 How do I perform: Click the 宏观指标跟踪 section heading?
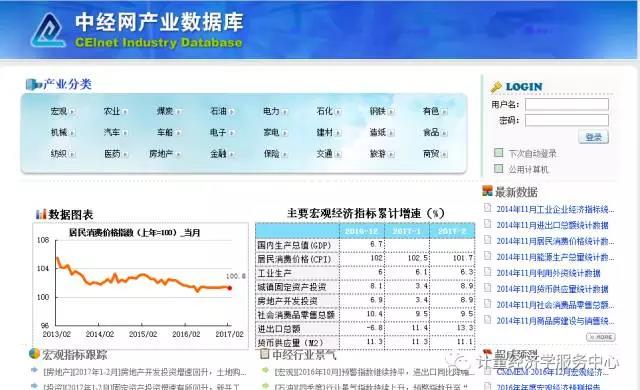click(x=74, y=355)
